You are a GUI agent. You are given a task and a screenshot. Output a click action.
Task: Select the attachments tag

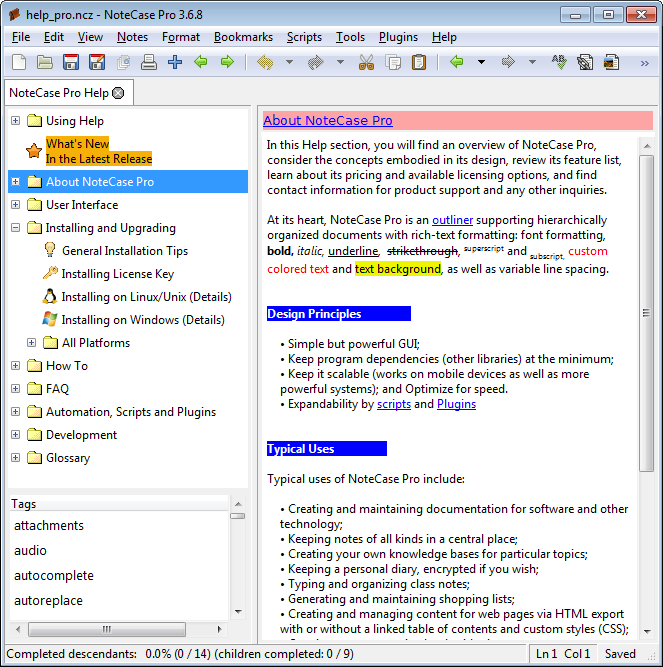(x=49, y=525)
